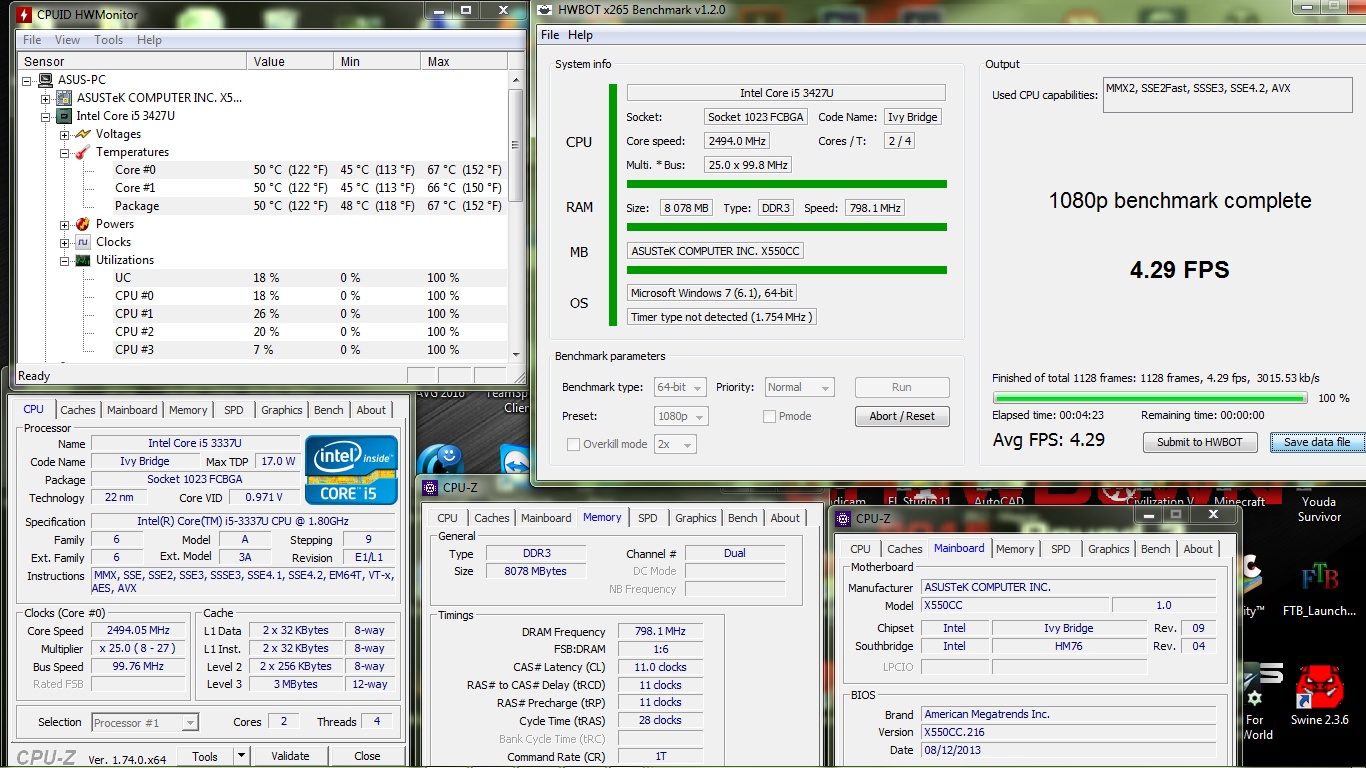Click the ASUSTeK motherboard icon in HWMonitor
This screenshot has height=768, width=1366.
click(65, 98)
